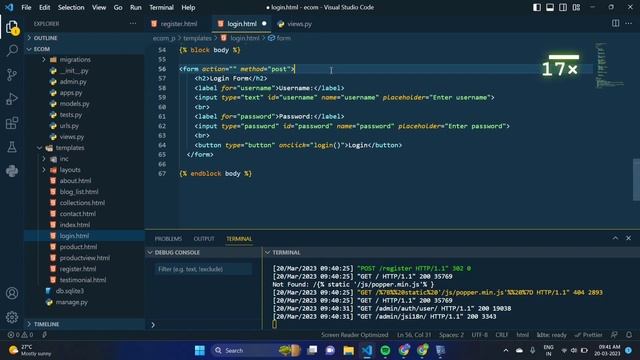This screenshot has height=360, width=640.
Task: Click Ln 56 cursor position status
Action: click(x=414, y=335)
